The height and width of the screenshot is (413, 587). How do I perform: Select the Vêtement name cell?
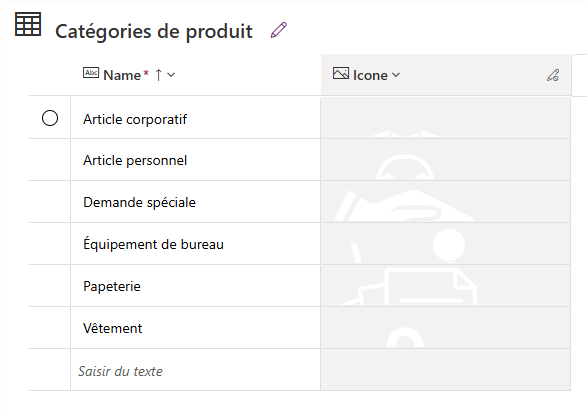tap(195, 328)
